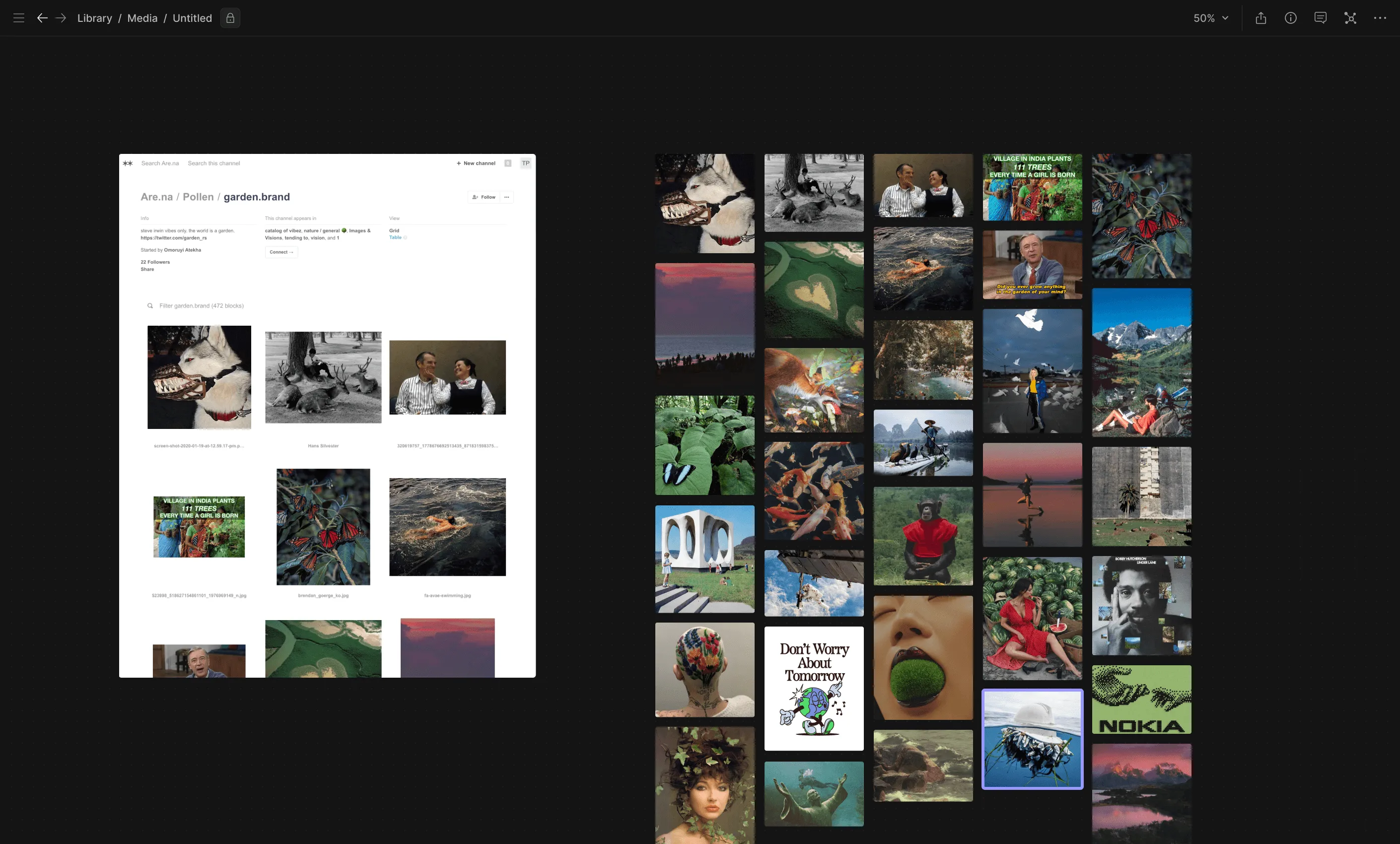The height and width of the screenshot is (844, 1400).
Task: Select the lips with moss ball image
Action: (x=923, y=658)
